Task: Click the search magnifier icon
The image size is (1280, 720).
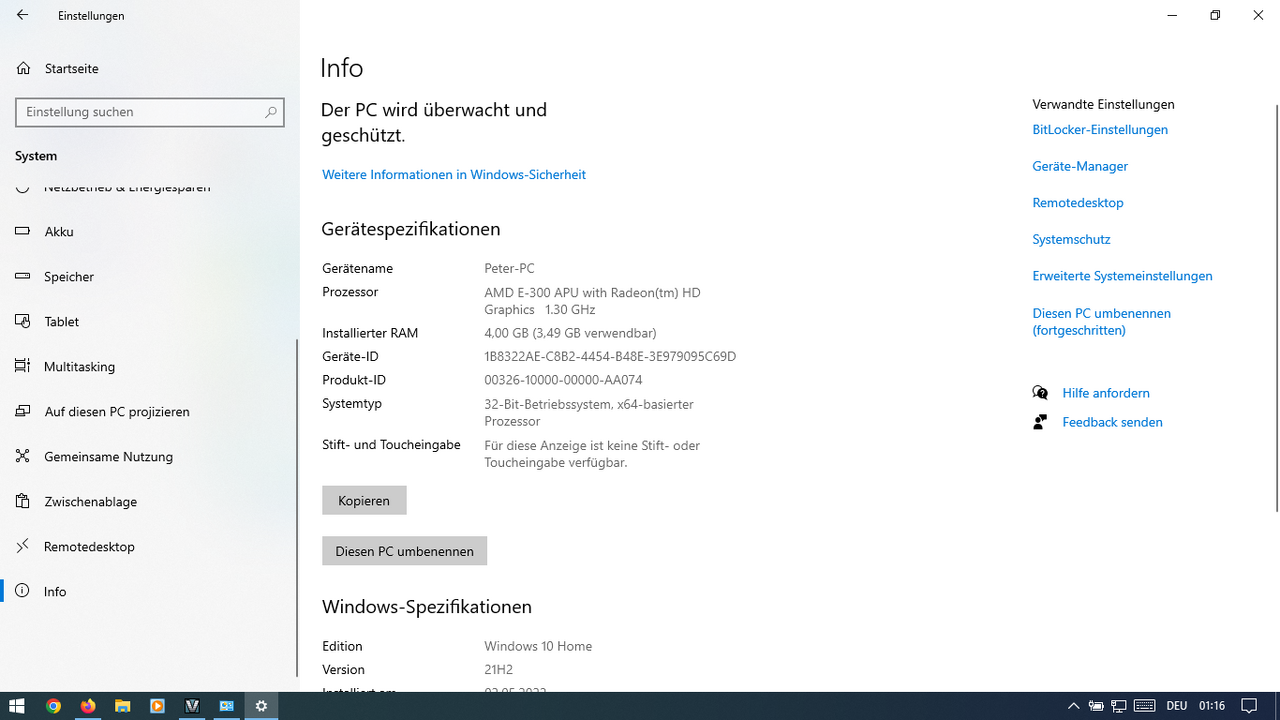Action: pos(270,112)
